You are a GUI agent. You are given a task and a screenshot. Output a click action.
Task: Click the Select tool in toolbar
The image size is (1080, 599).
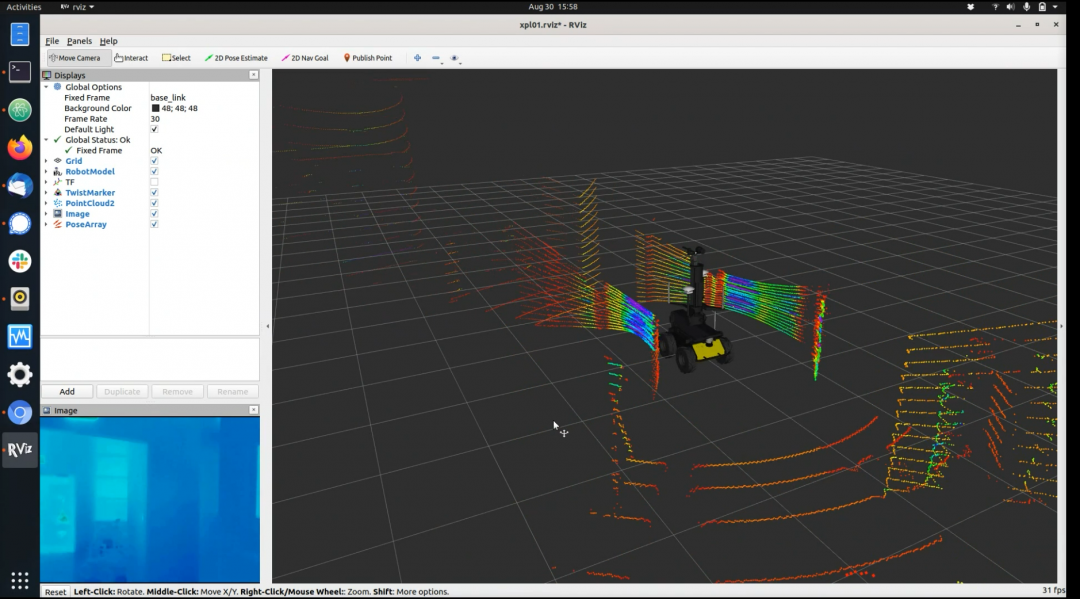click(x=176, y=58)
